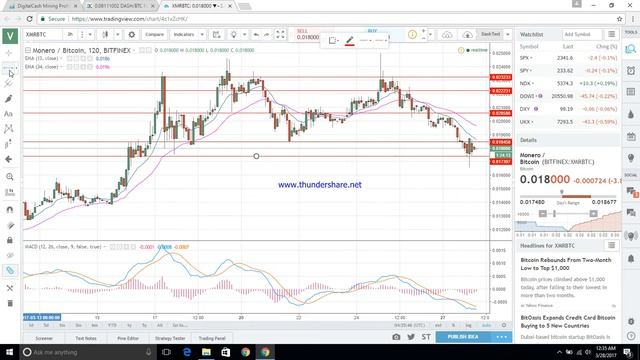Toggle the magnet mode tool
The image size is (640, 360).
click(x=9, y=210)
